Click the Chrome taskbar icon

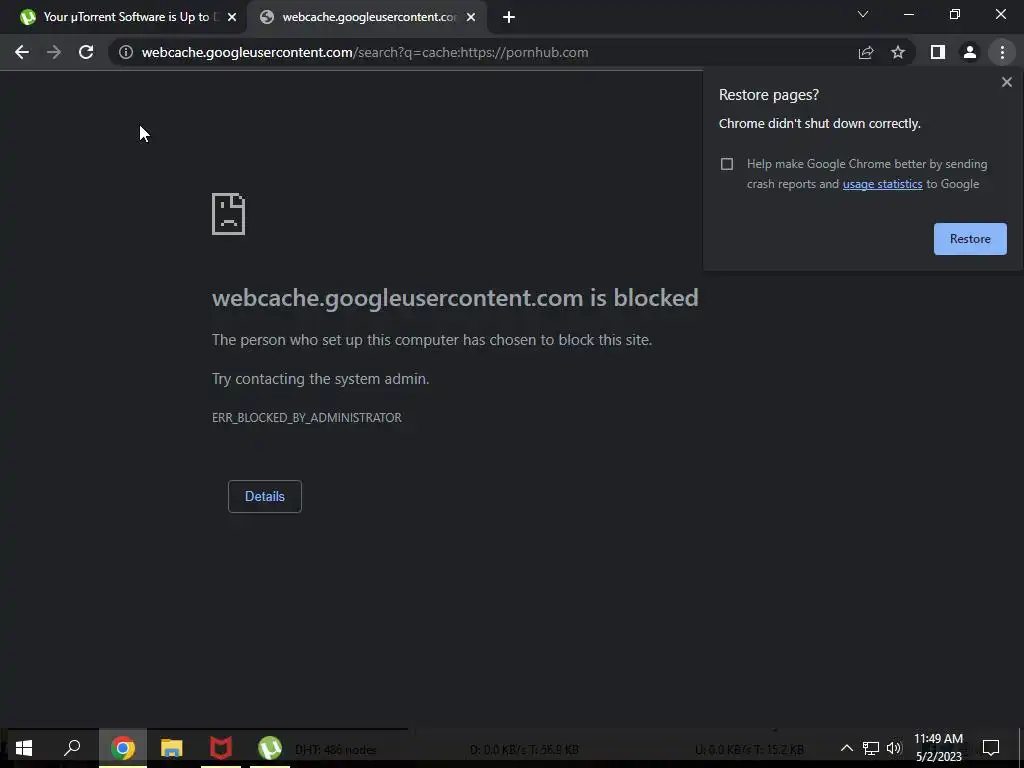point(123,748)
